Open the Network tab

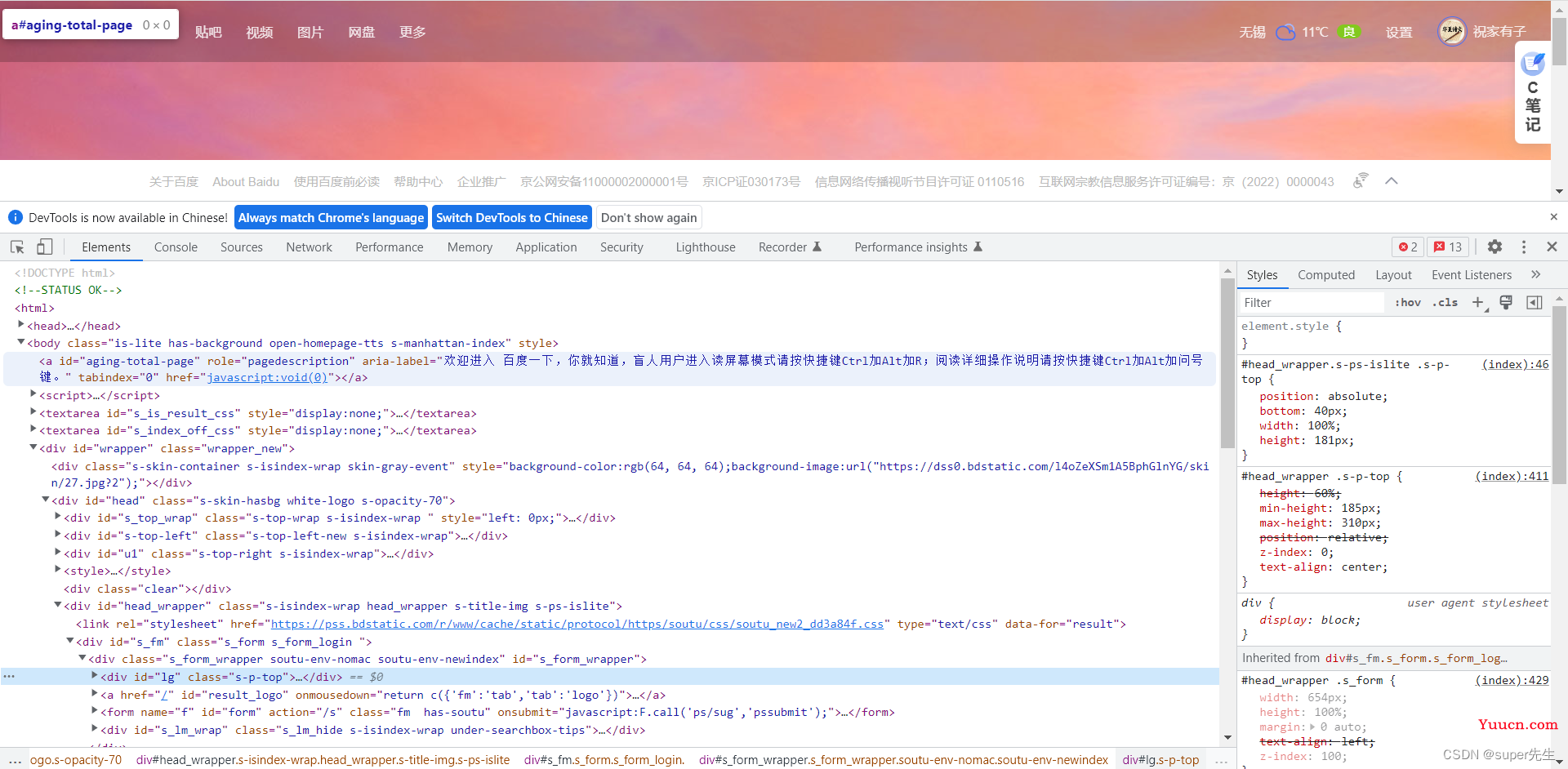click(x=309, y=247)
